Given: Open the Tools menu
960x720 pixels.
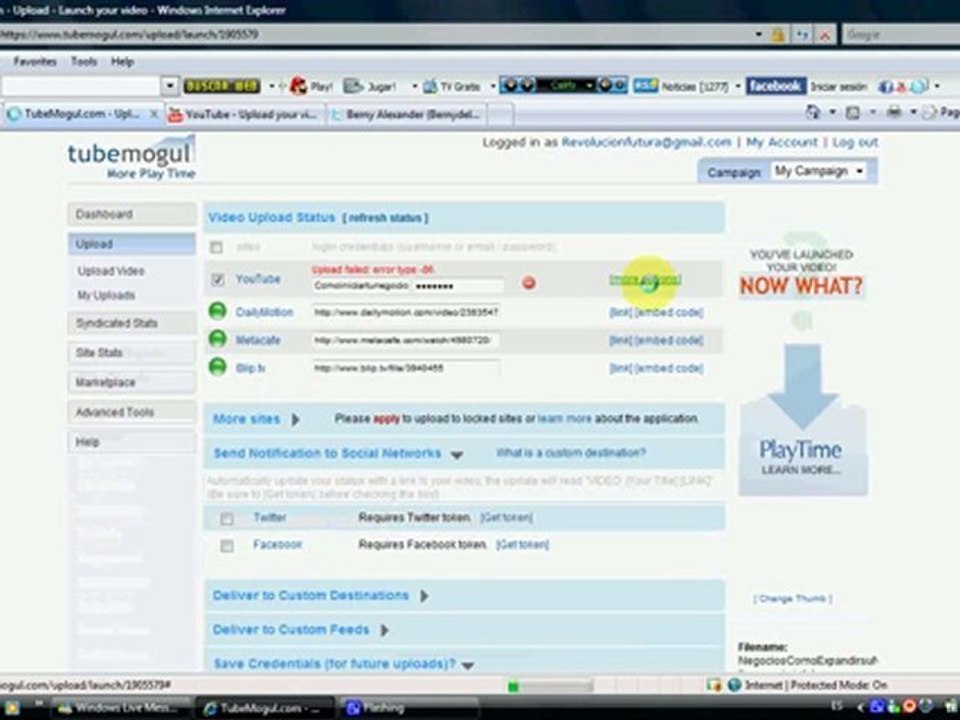Looking at the screenshot, I should (x=84, y=62).
